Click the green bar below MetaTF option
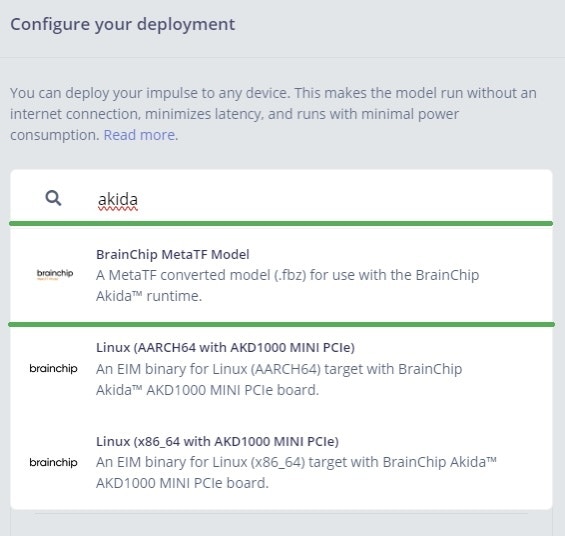 (x=281, y=325)
